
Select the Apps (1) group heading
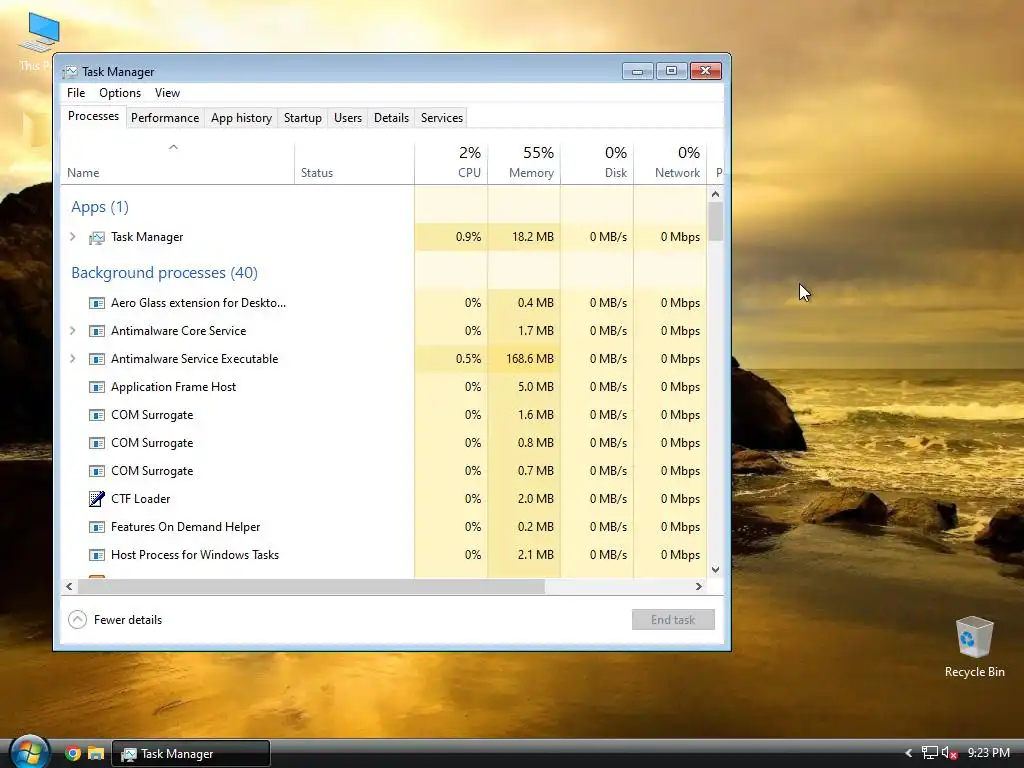pos(100,207)
